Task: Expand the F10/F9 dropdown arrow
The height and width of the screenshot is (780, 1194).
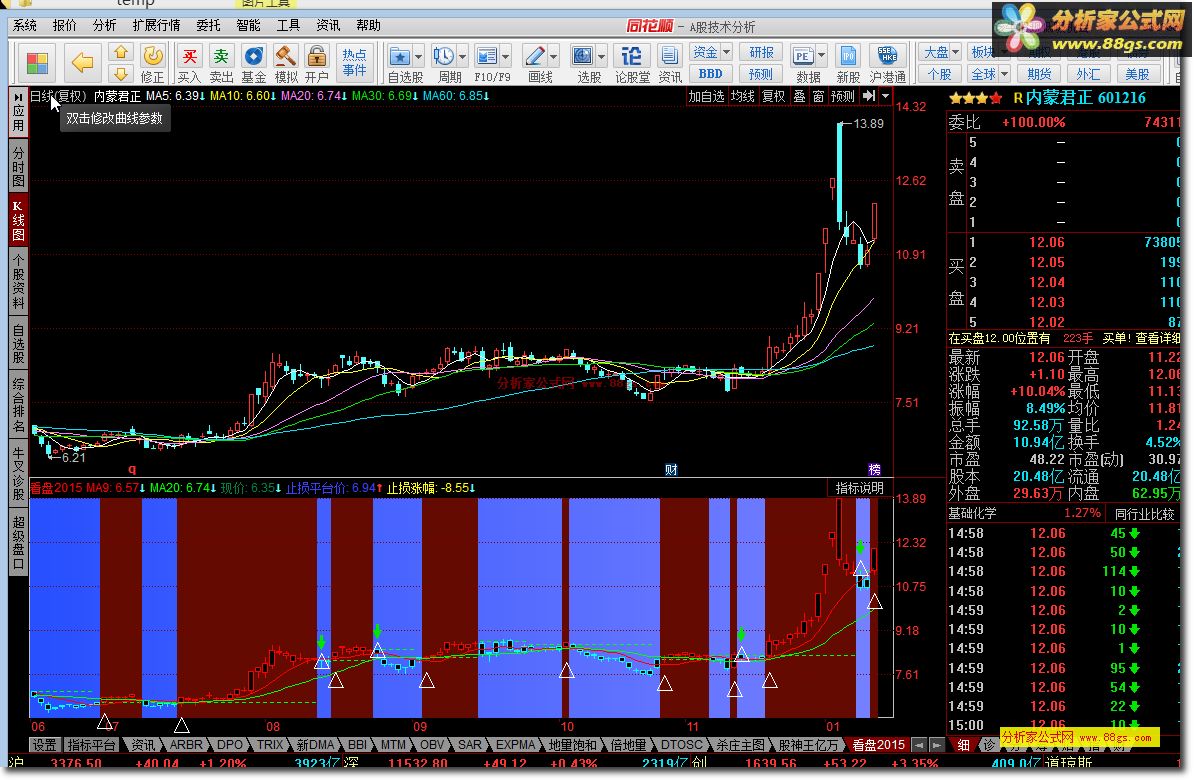Action: (x=505, y=57)
